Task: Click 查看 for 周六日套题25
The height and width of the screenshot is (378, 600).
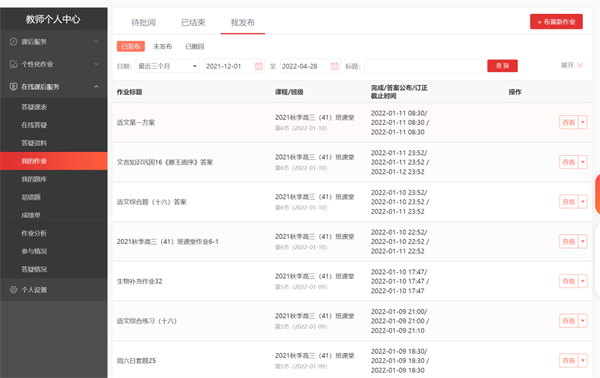Action: pyautogui.click(x=569, y=360)
